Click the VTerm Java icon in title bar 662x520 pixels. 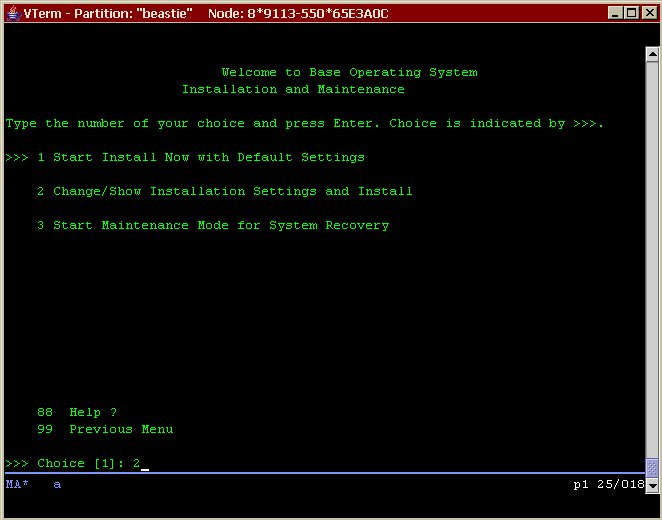point(13,13)
